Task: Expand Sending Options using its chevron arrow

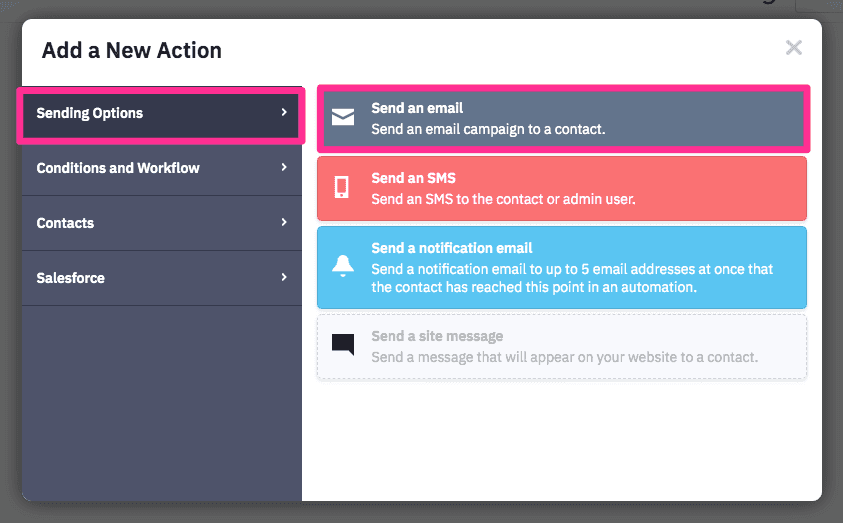Action: (x=284, y=112)
